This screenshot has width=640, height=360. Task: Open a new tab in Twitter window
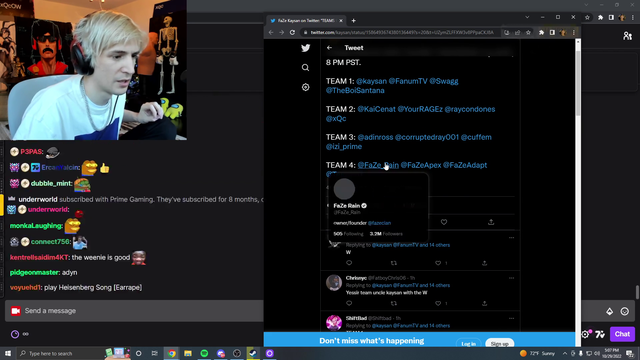point(353,20)
